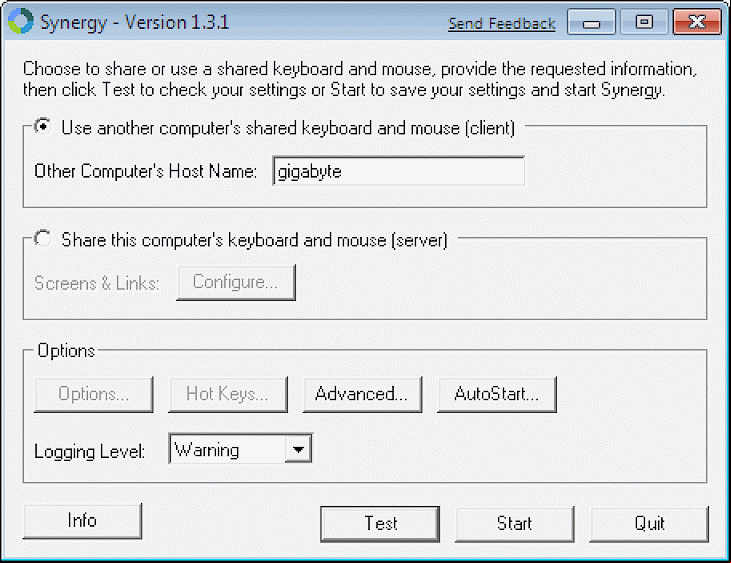Close the Synergy window
Viewport: 731px width, 563px height.
click(697, 22)
